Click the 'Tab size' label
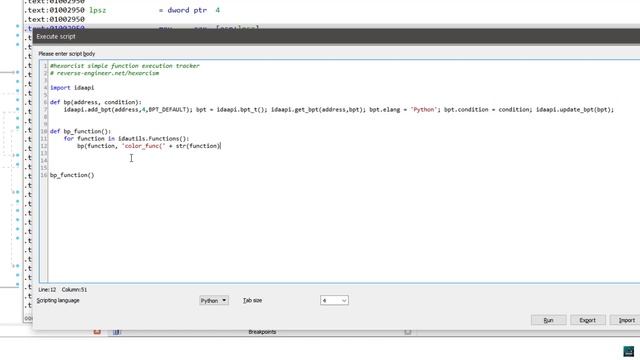Screen dimensions: 640x360 [252, 300]
